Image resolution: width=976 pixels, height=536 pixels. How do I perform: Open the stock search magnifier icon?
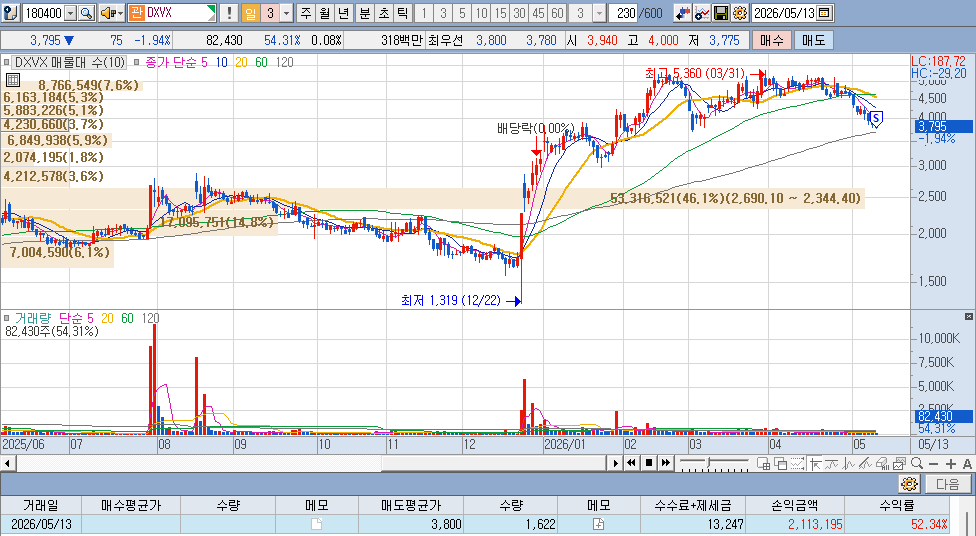click(x=87, y=12)
